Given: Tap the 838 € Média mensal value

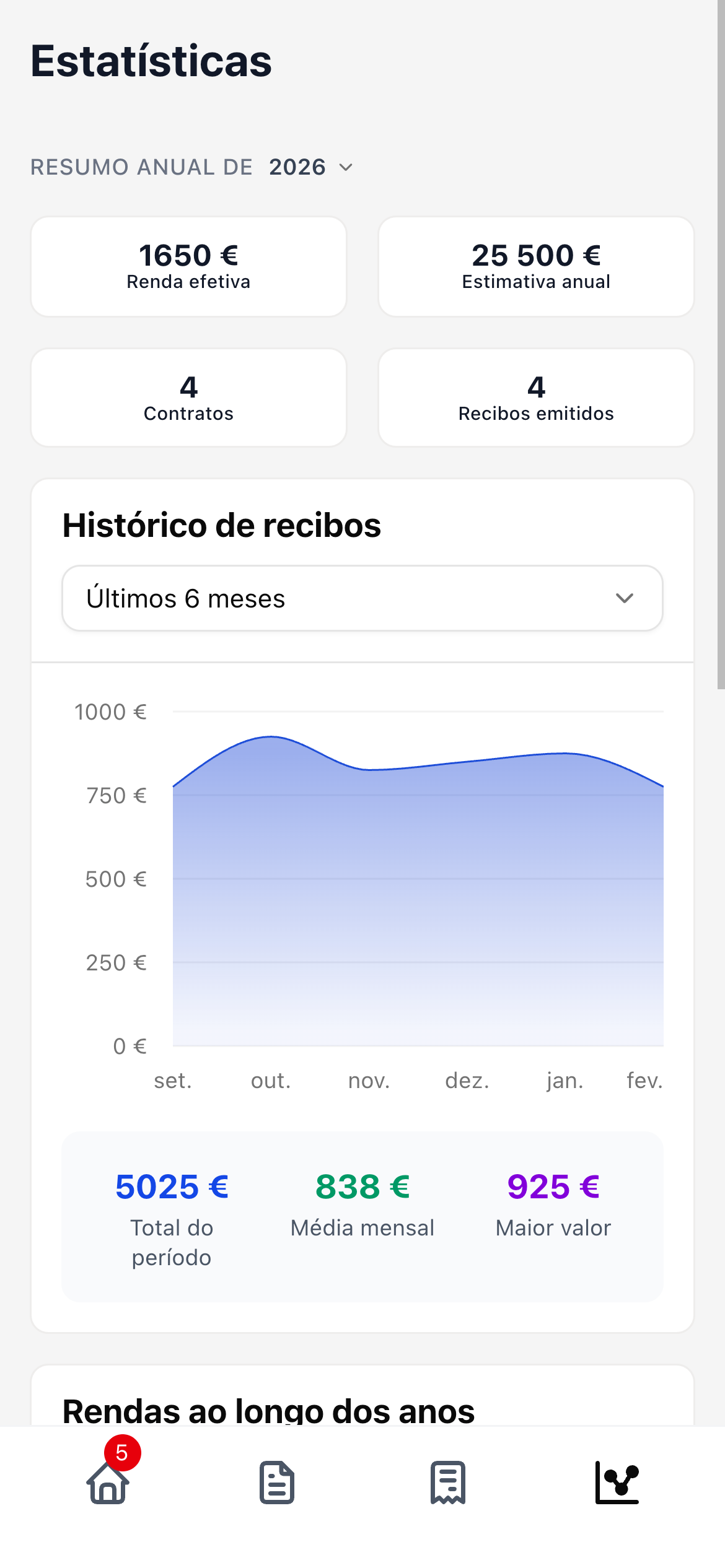Looking at the screenshot, I should (x=362, y=1187).
